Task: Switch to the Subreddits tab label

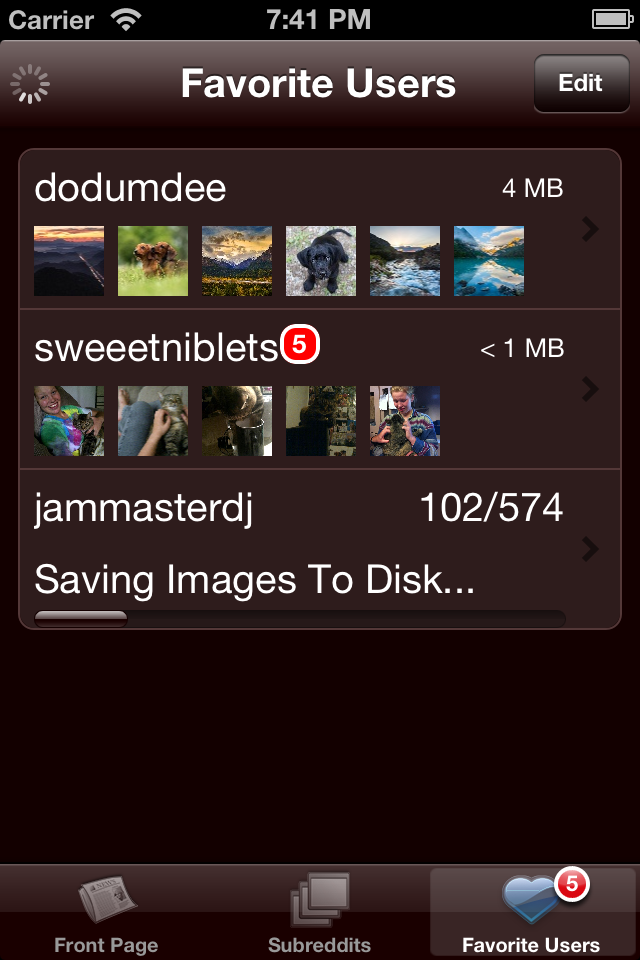Action: 320,944
